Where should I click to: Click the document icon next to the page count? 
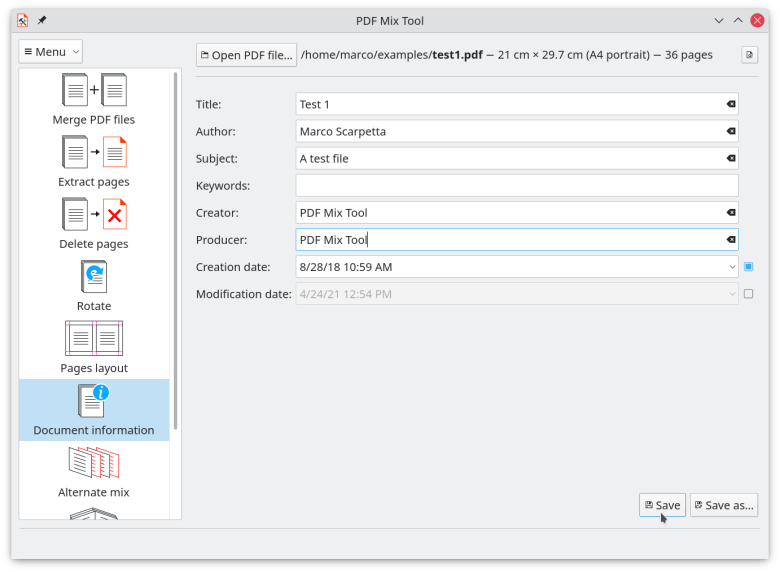click(x=747, y=55)
